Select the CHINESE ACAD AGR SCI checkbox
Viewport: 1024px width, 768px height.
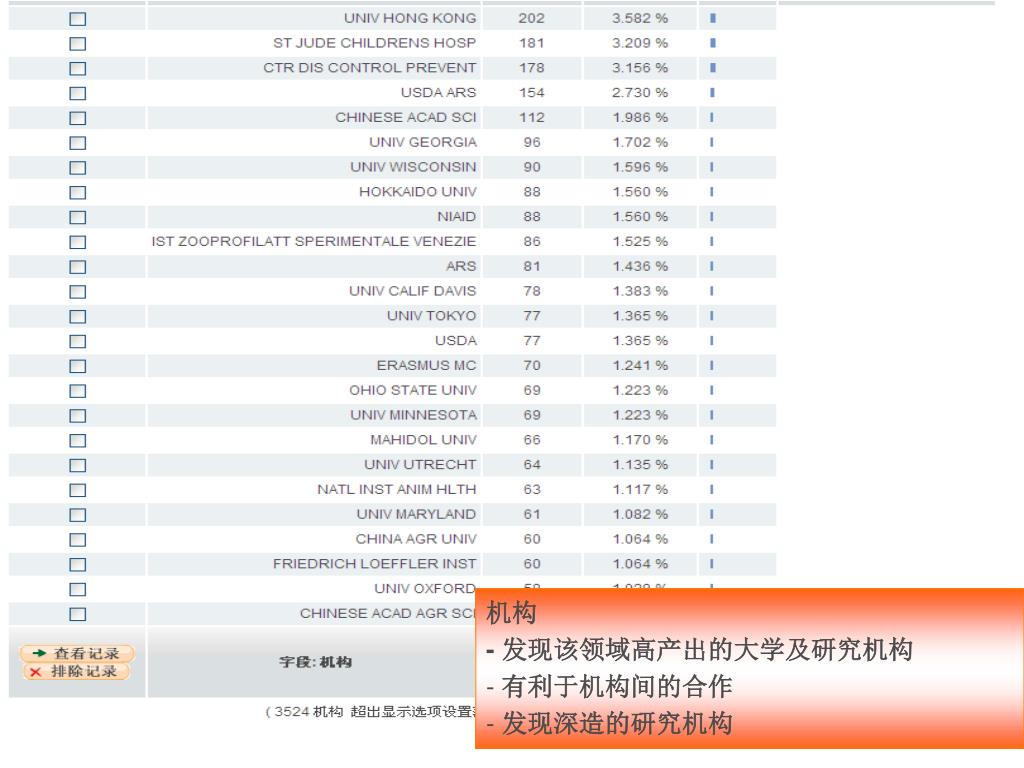pos(78,615)
